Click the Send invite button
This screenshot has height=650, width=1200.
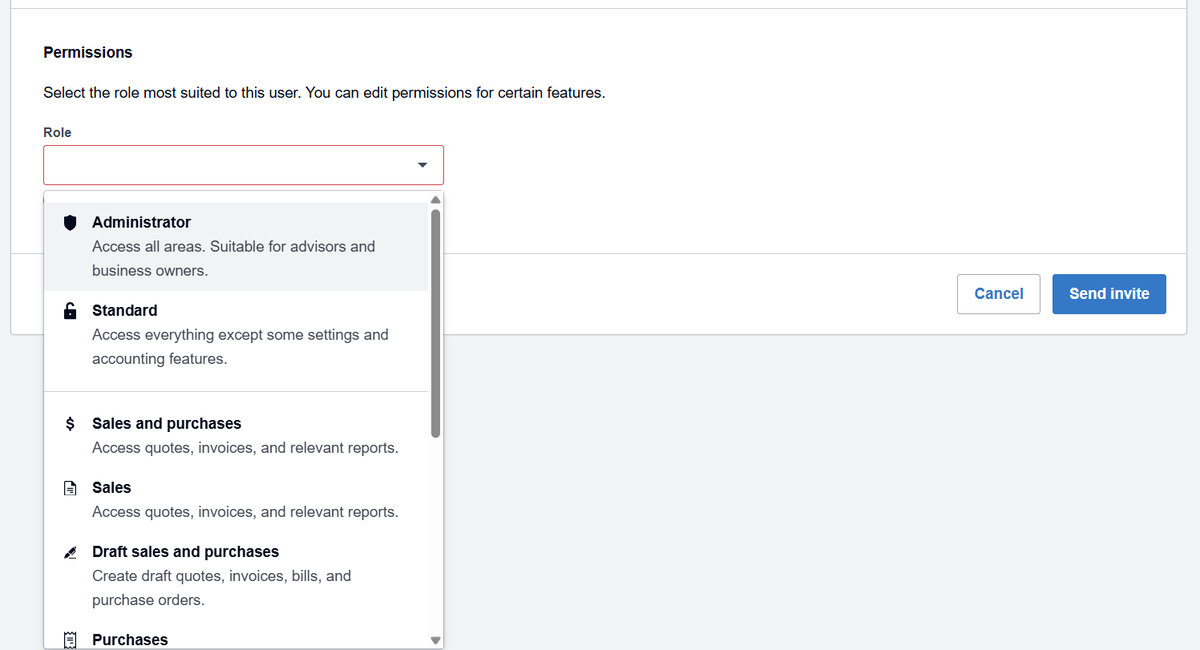pos(1109,294)
